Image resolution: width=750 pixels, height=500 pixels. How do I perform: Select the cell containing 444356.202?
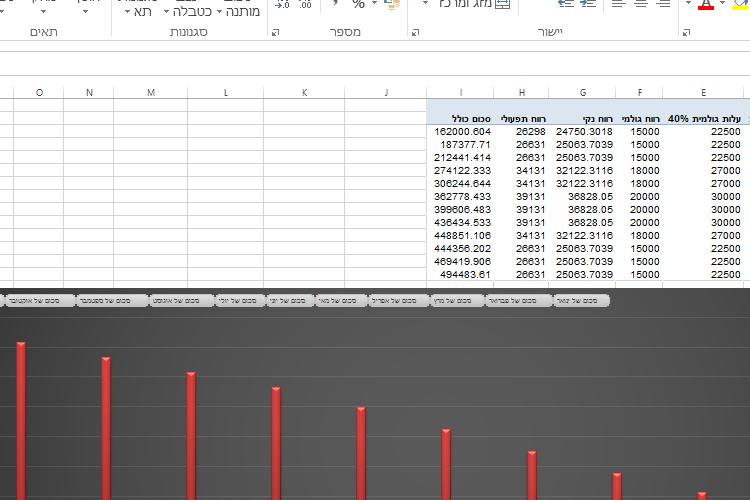point(460,248)
